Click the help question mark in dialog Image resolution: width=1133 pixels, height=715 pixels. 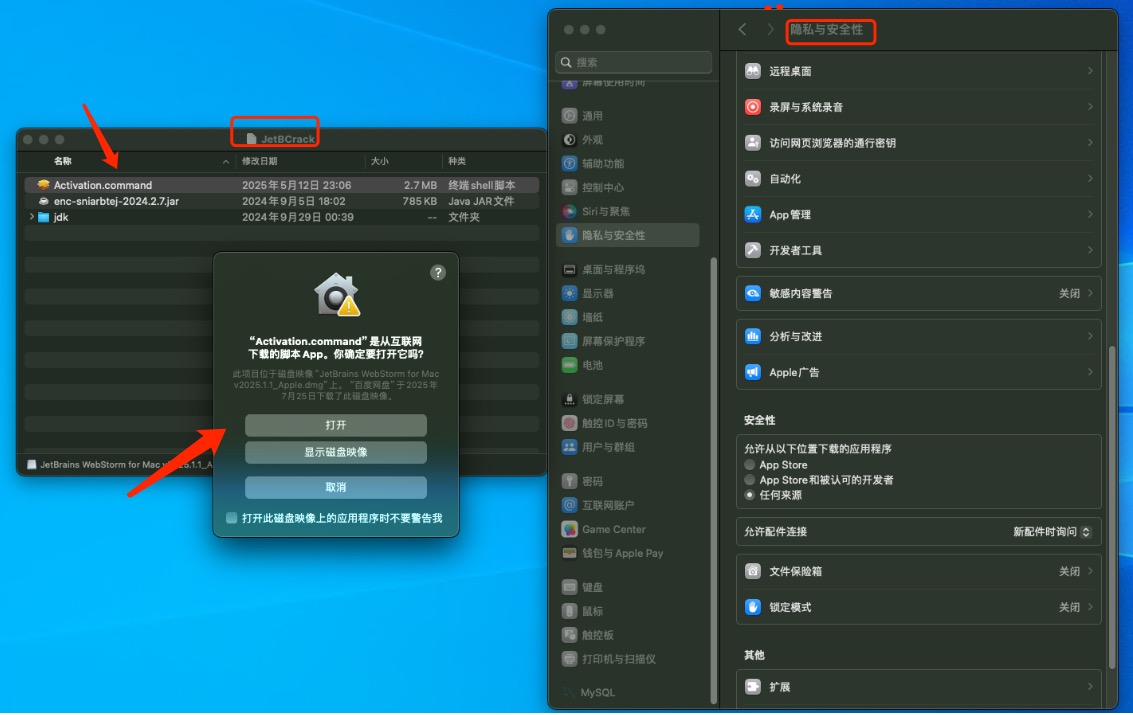coord(438,272)
